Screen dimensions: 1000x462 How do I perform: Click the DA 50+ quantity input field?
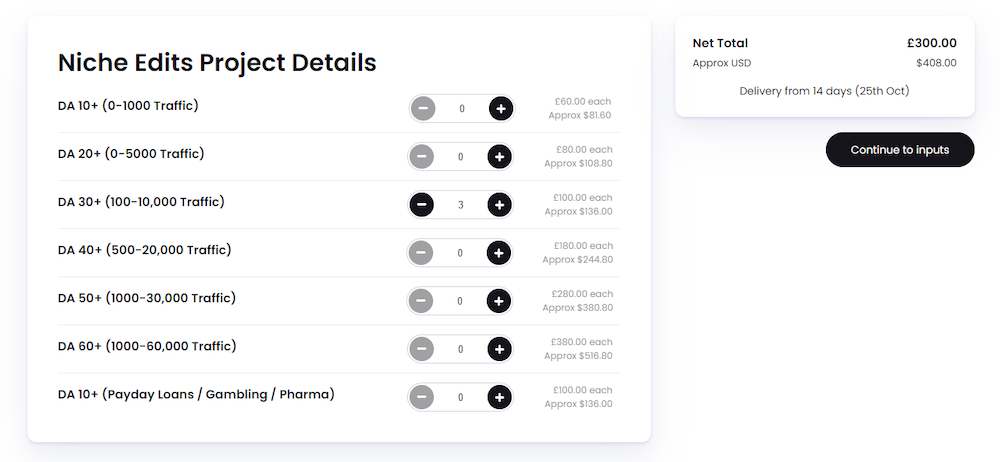(460, 301)
